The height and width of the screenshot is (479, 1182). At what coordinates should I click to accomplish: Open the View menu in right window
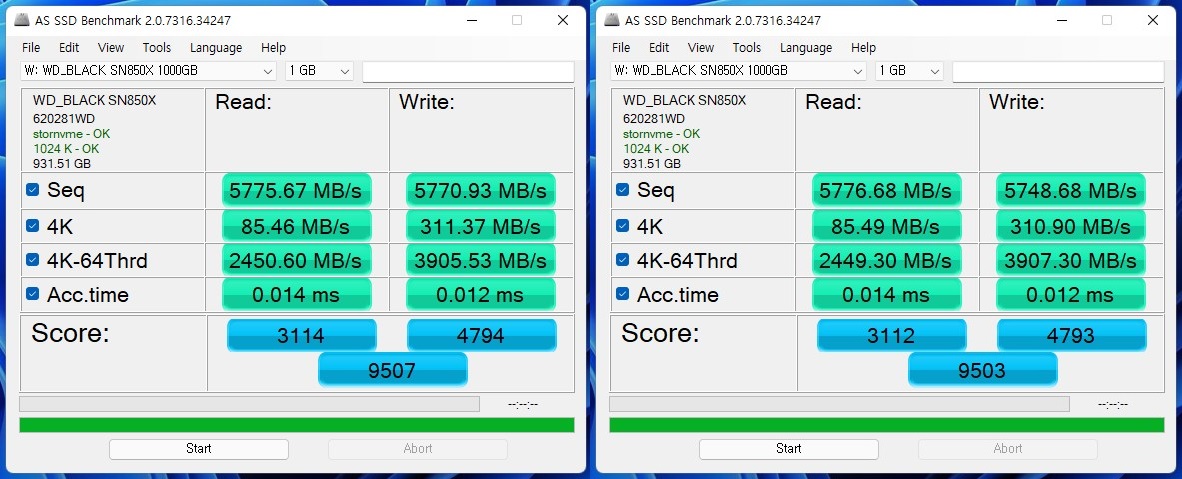pos(701,48)
